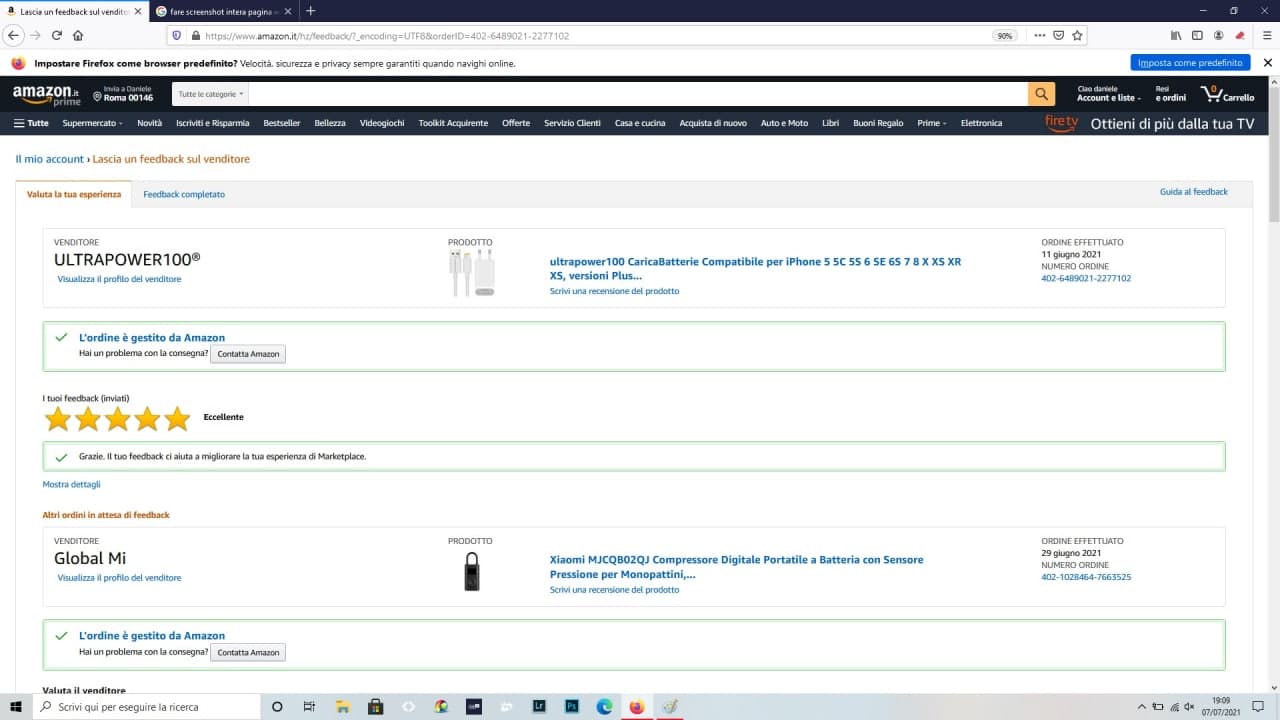Click the fifth star rating for ULTRAPOWER100
This screenshot has height=720, width=1280.
click(x=177, y=419)
